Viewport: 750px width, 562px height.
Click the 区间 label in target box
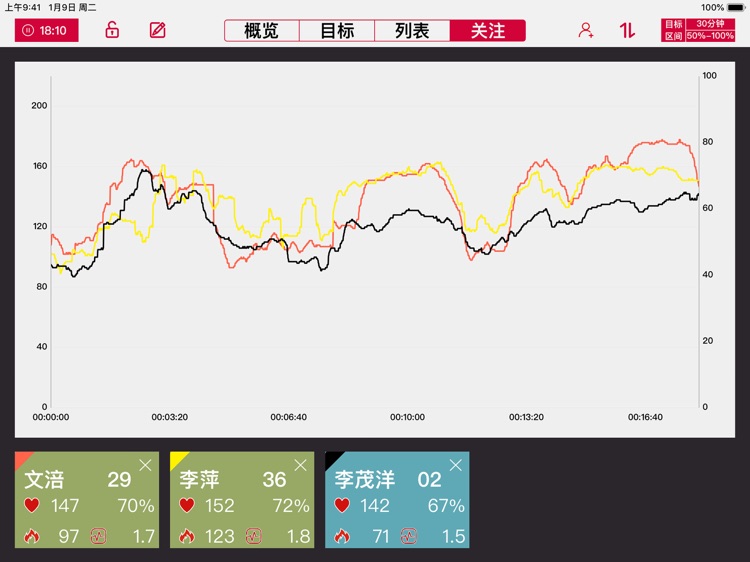point(673,36)
